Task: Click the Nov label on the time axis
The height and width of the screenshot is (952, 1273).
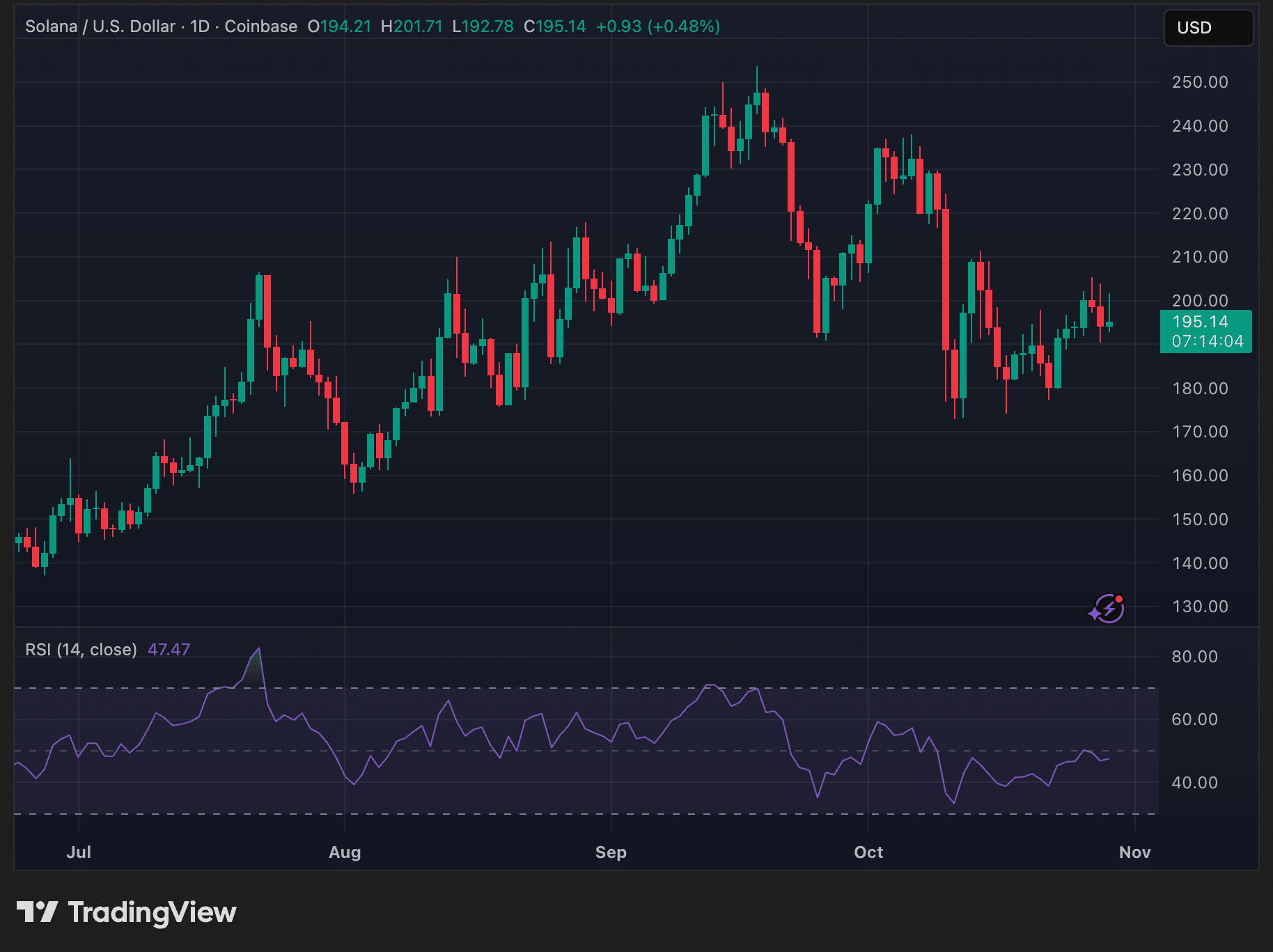Action: click(x=1134, y=852)
